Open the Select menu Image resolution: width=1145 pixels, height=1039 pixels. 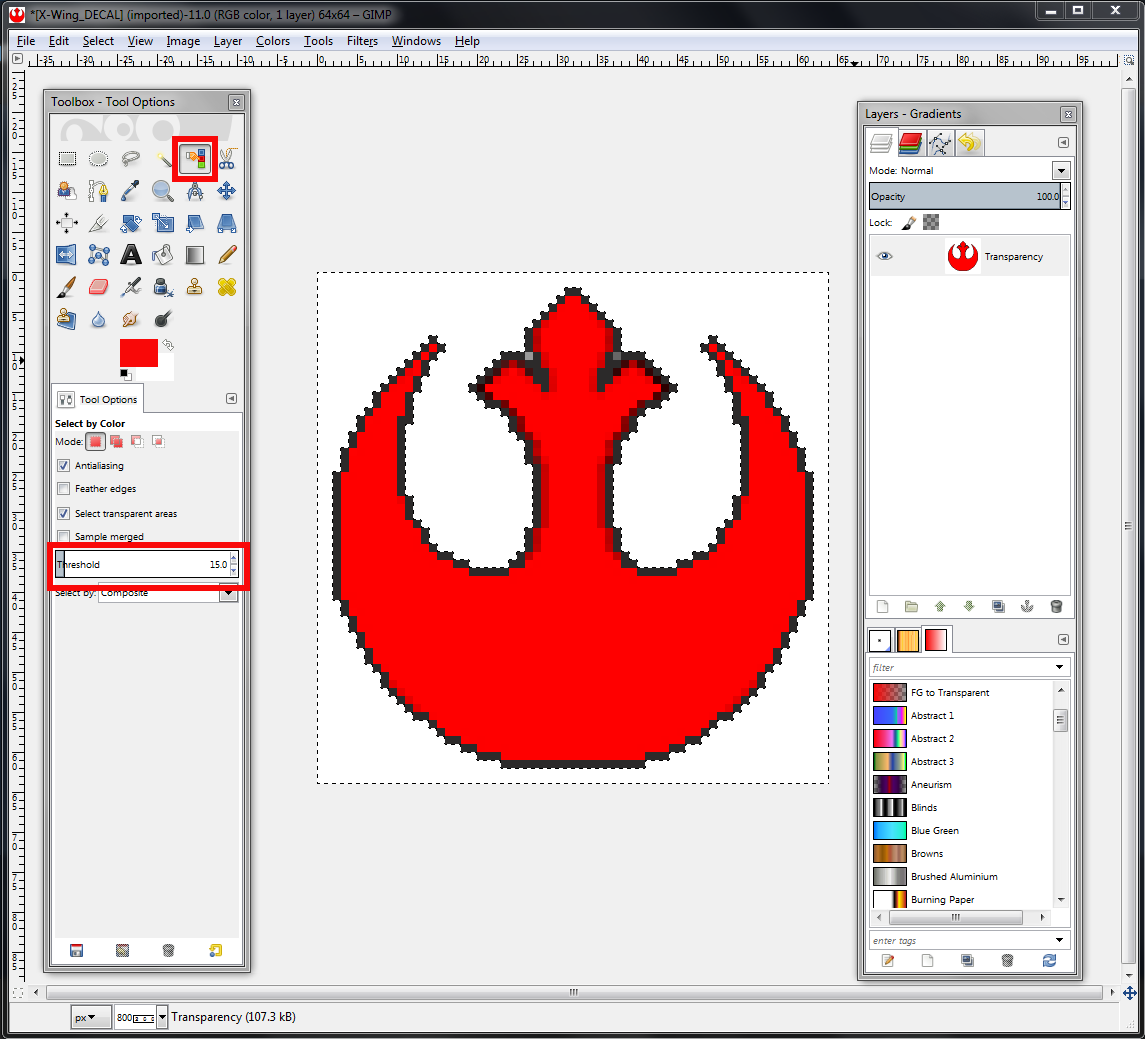98,41
